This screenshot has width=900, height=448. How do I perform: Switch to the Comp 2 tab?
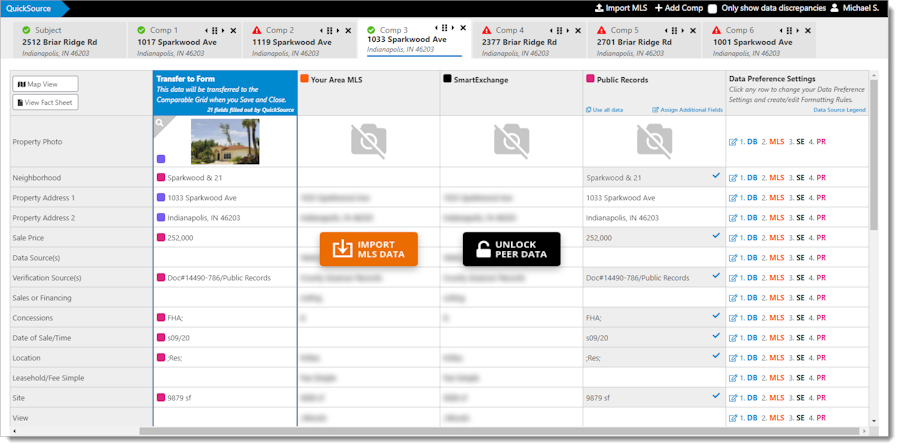click(x=299, y=41)
